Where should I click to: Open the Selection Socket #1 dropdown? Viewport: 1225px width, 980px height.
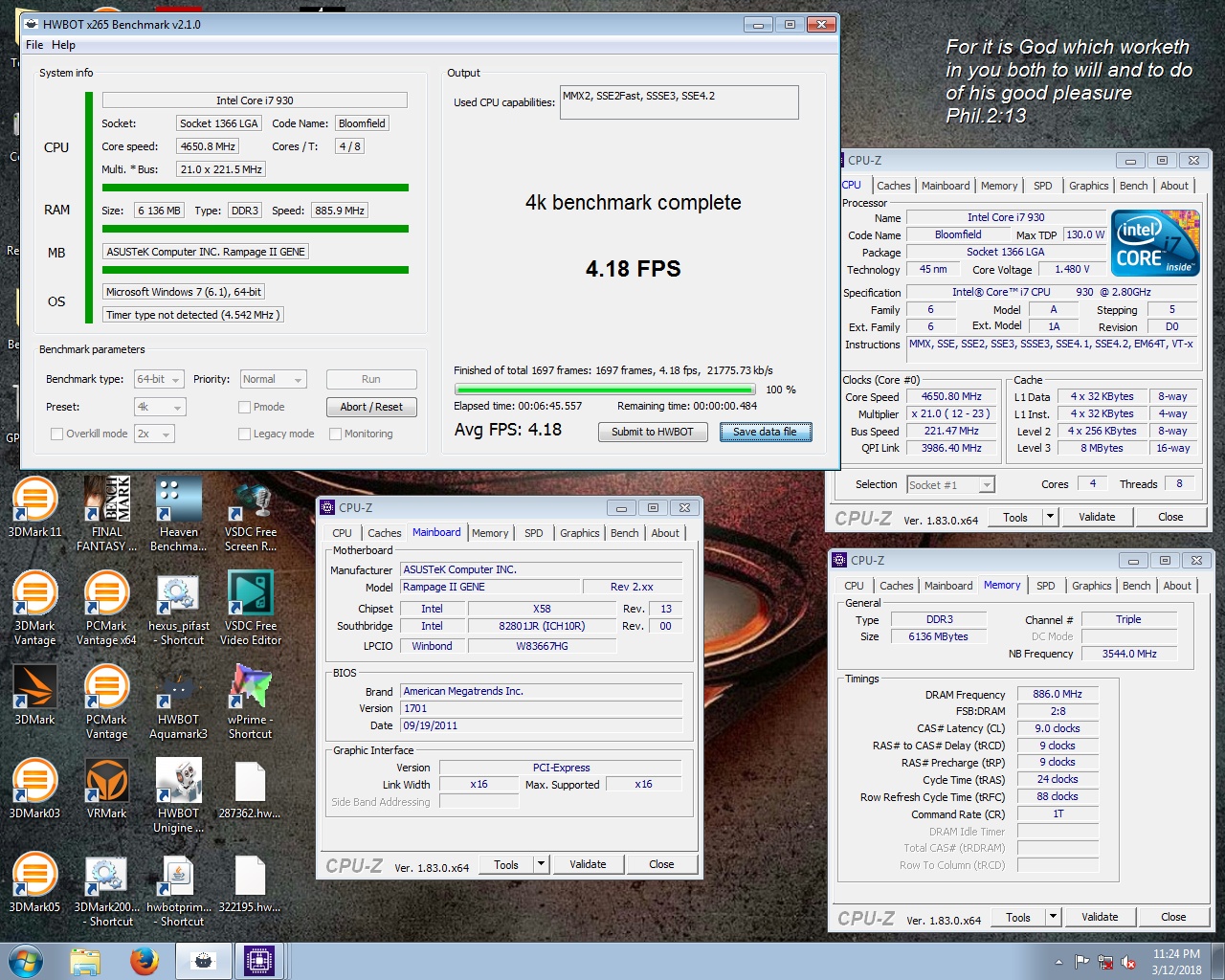pos(950,485)
